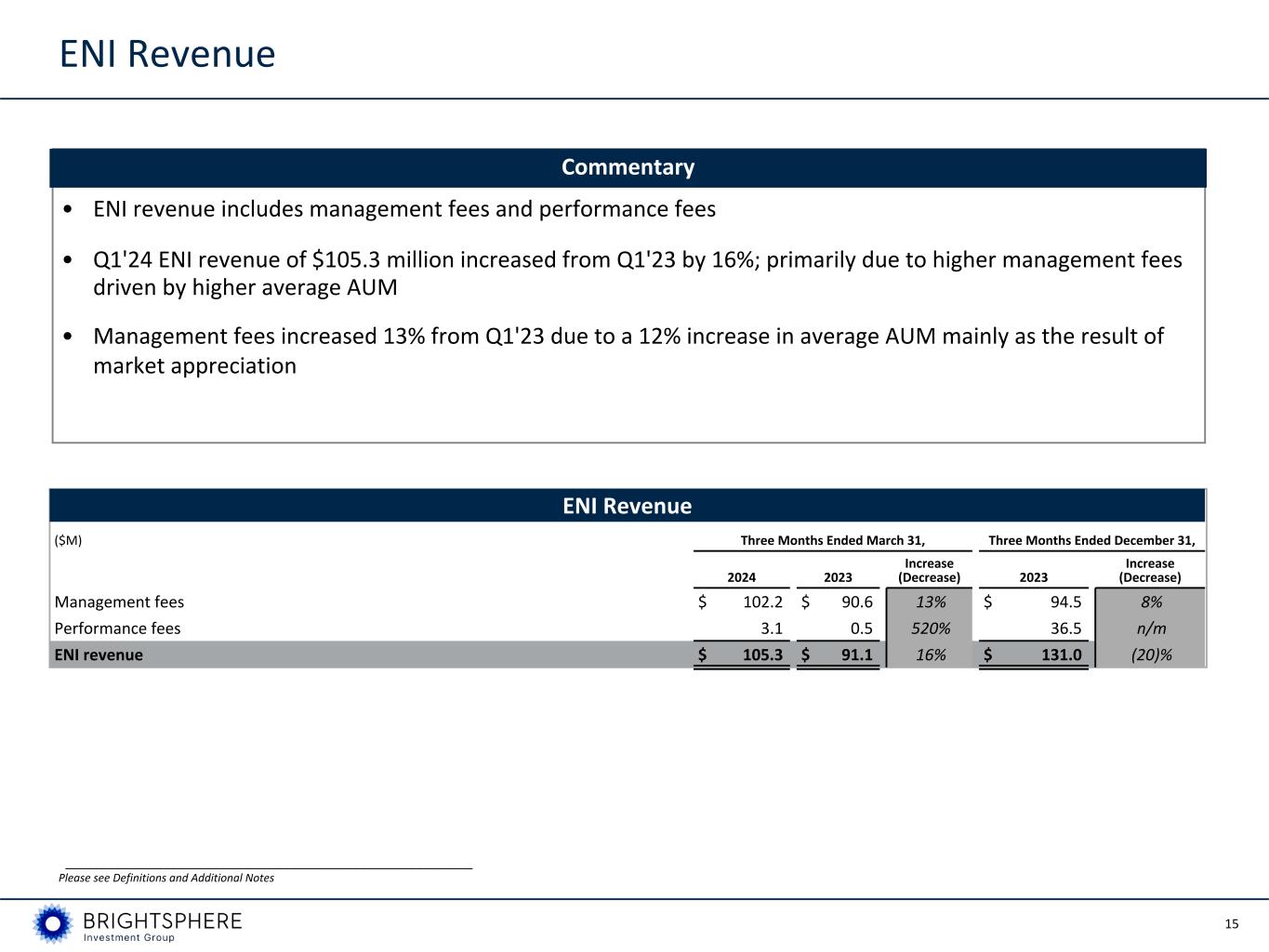Click the Performance fees row label
The height and width of the screenshot is (952, 1269).
117,628
